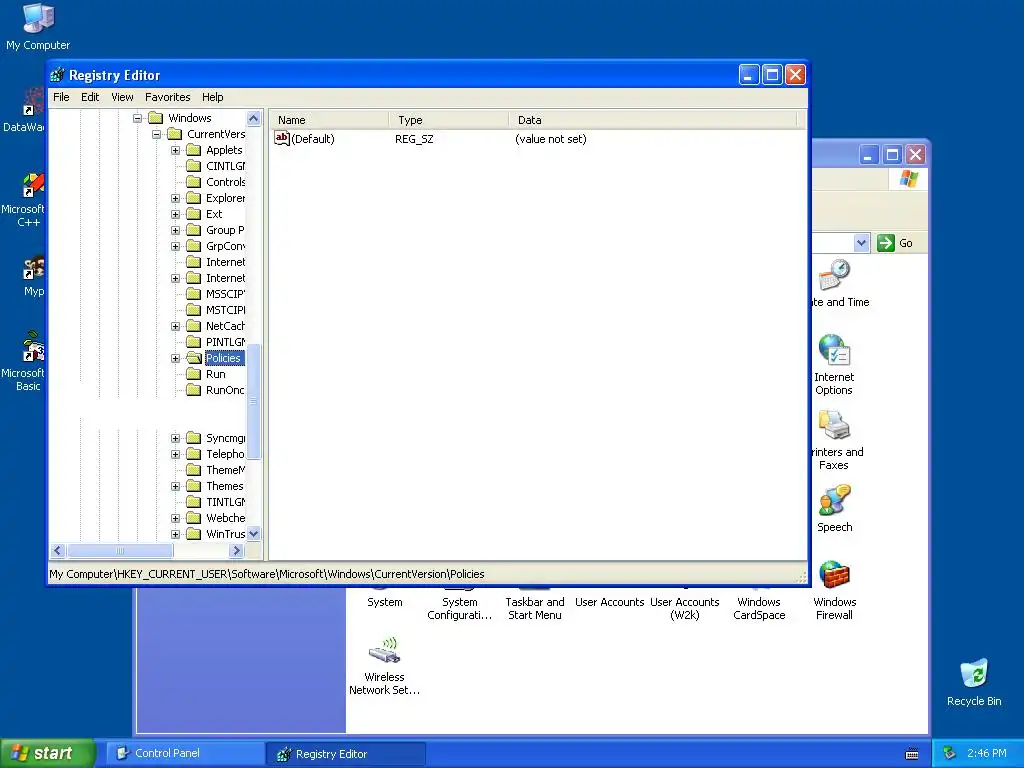Screen dimensions: 1024x768
Task: Expand the WinTrust key
Action: click(x=175, y=534)
